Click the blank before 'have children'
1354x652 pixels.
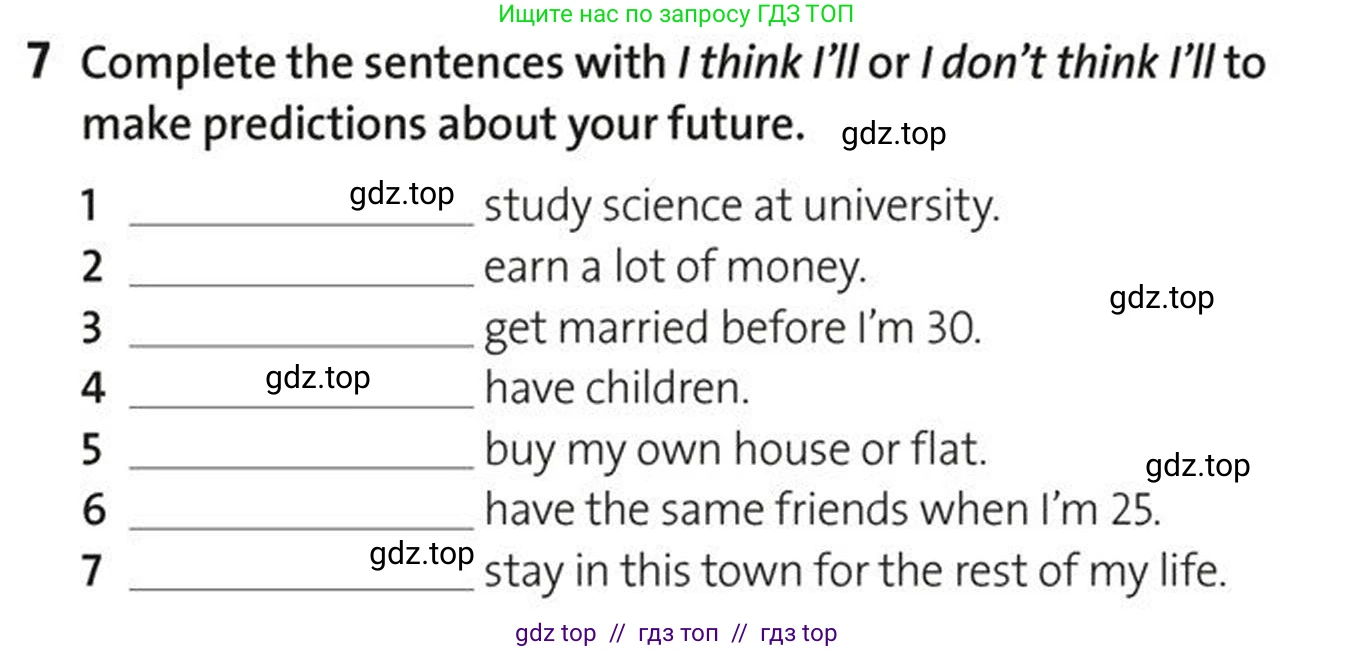click(302, 406)
